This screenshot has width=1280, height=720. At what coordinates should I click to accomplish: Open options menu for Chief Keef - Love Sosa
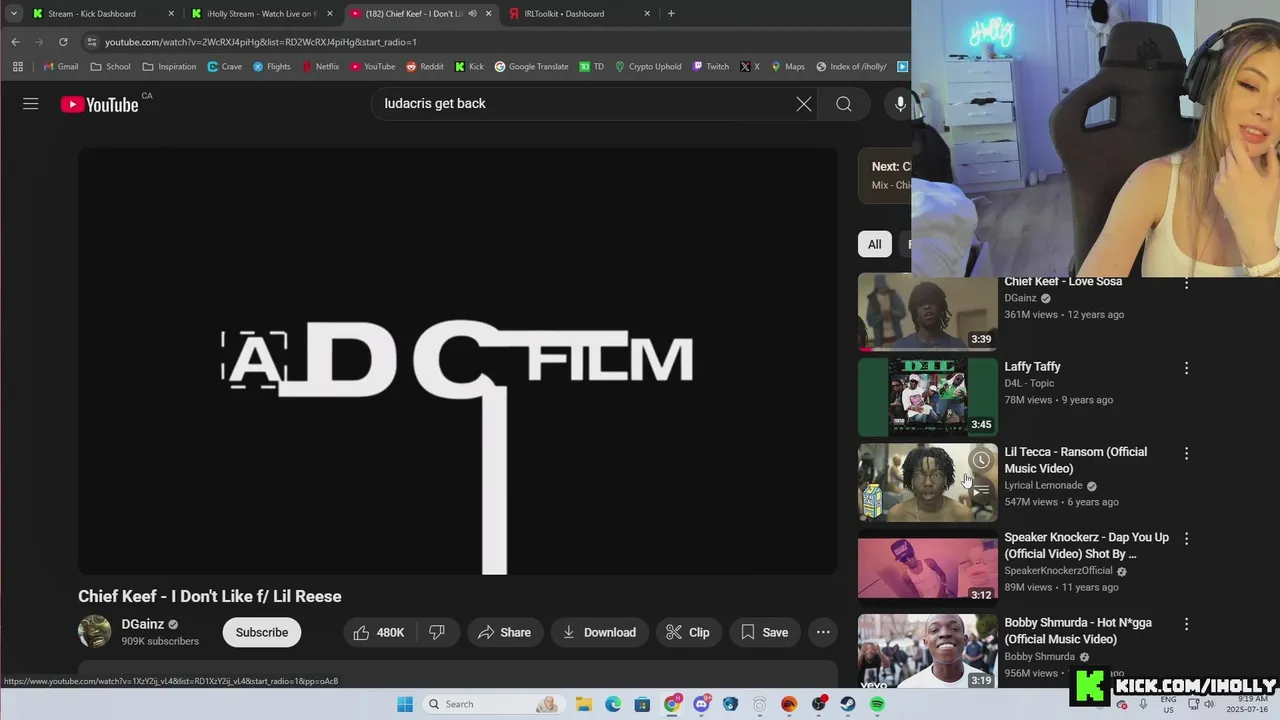(x=1187, y=284)
